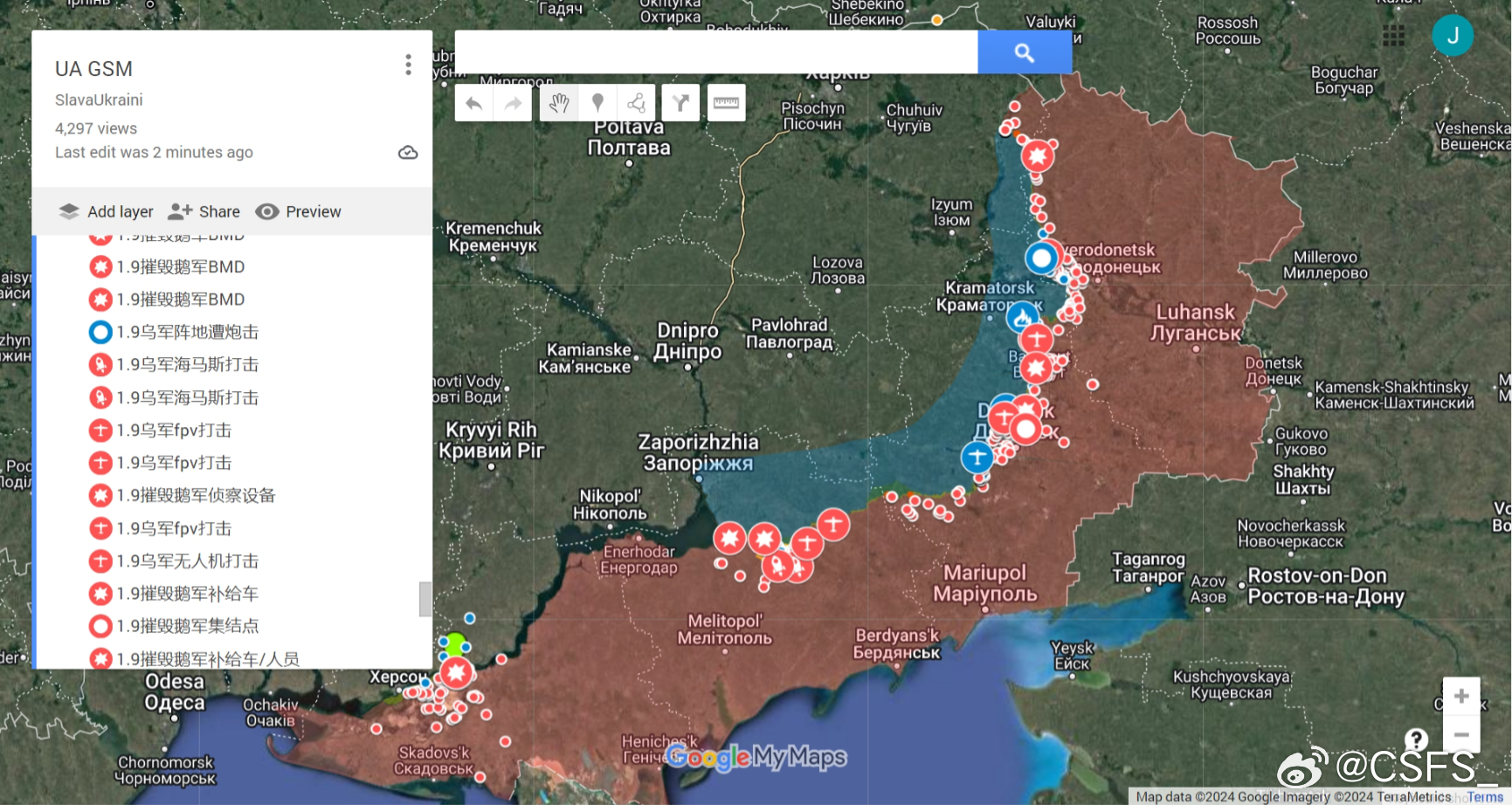Select the 1.9摧毁鹅军侦察设备 list entry
Viewport: 1512px width, 805px height.
196,495
